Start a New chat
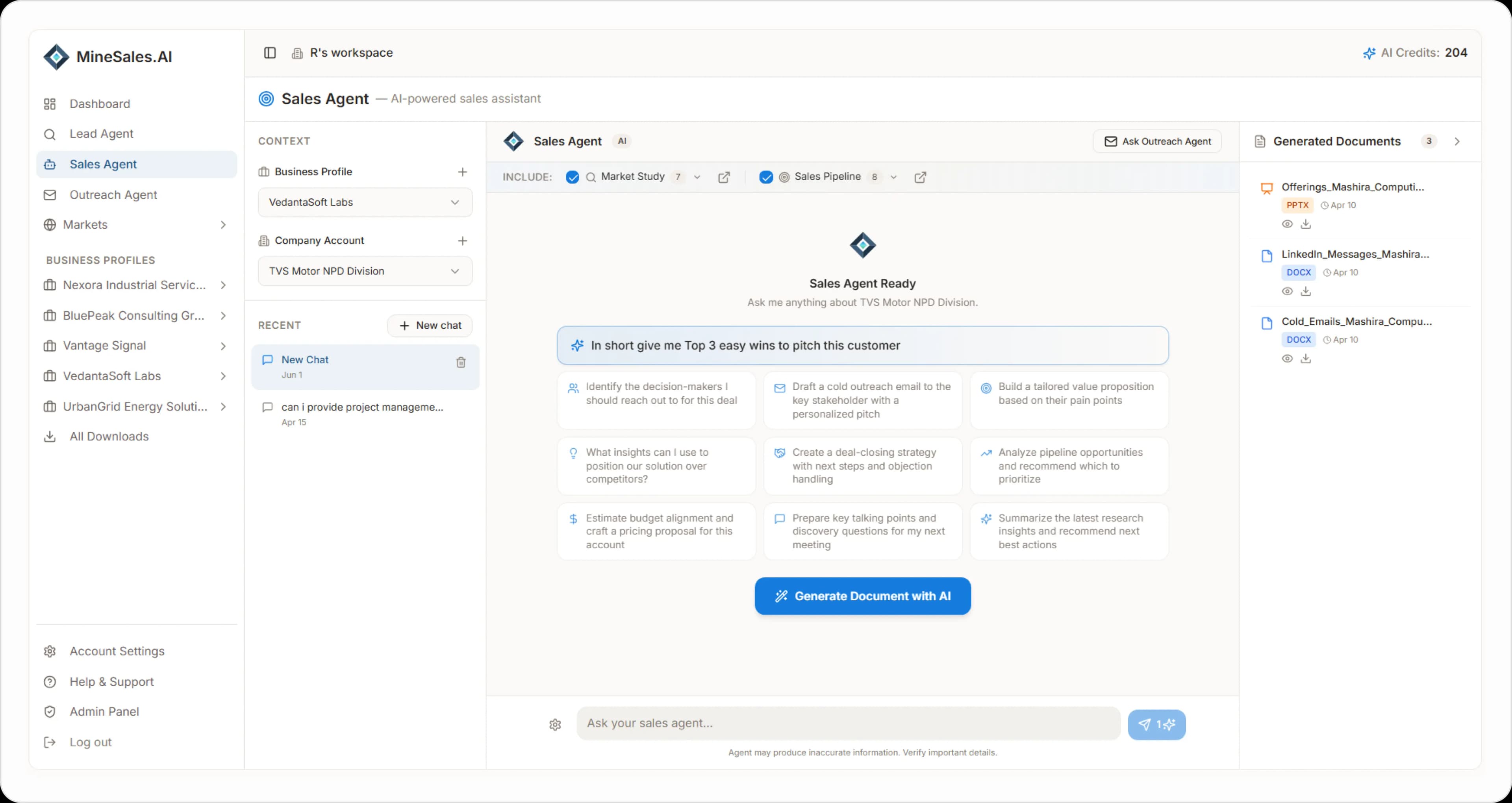 point(430,326)
